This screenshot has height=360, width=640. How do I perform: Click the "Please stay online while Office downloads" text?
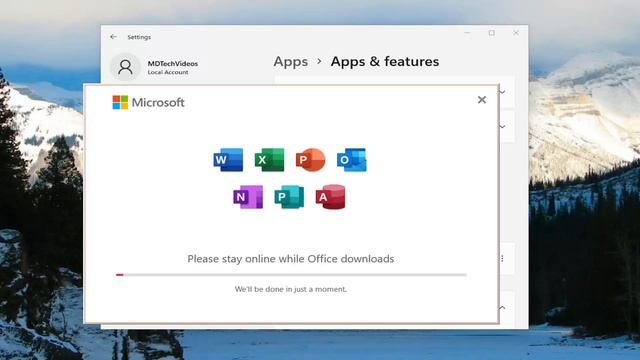pyautogui.click(x=291, y=259)
